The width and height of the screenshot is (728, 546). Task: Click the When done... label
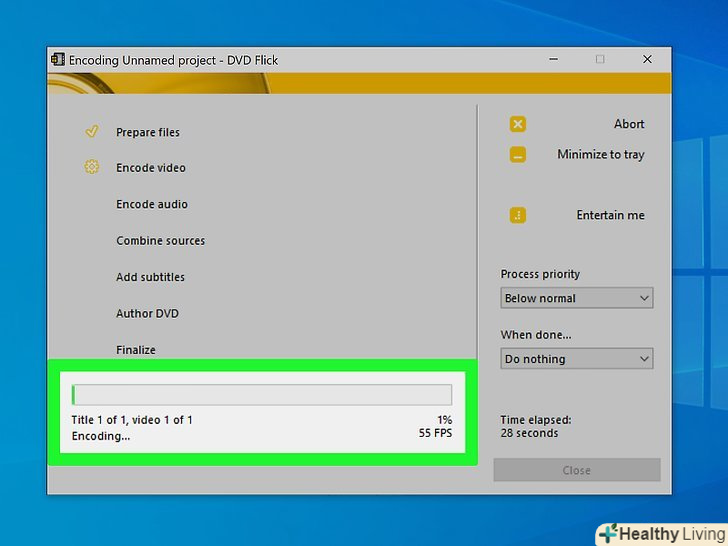pos(536,334)
